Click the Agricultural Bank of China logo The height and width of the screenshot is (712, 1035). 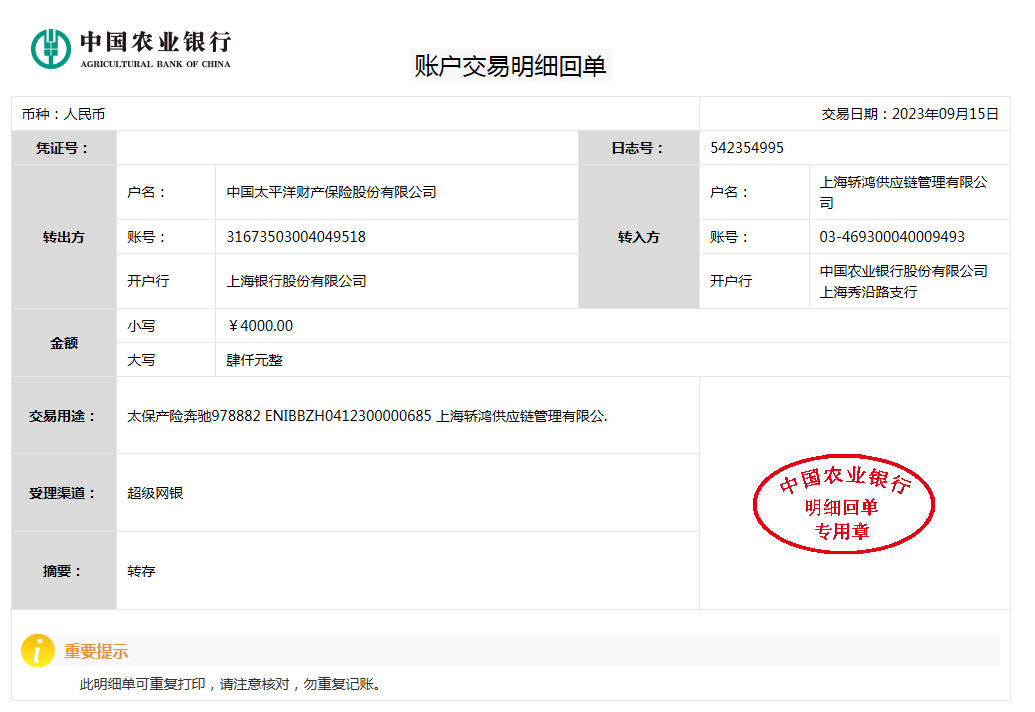click(x=131, y=48)
